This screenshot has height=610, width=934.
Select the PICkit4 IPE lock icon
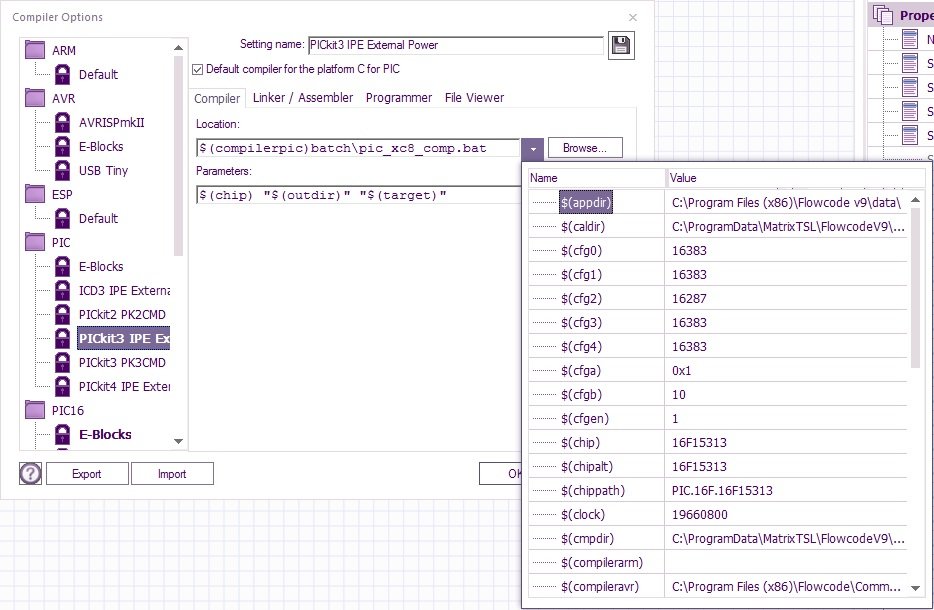(x=63, y=387)
